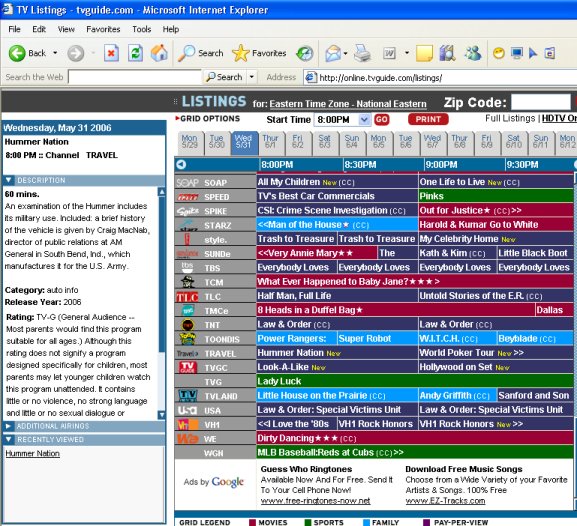
Task: Click the Research books icon
Action: (447, 53)
